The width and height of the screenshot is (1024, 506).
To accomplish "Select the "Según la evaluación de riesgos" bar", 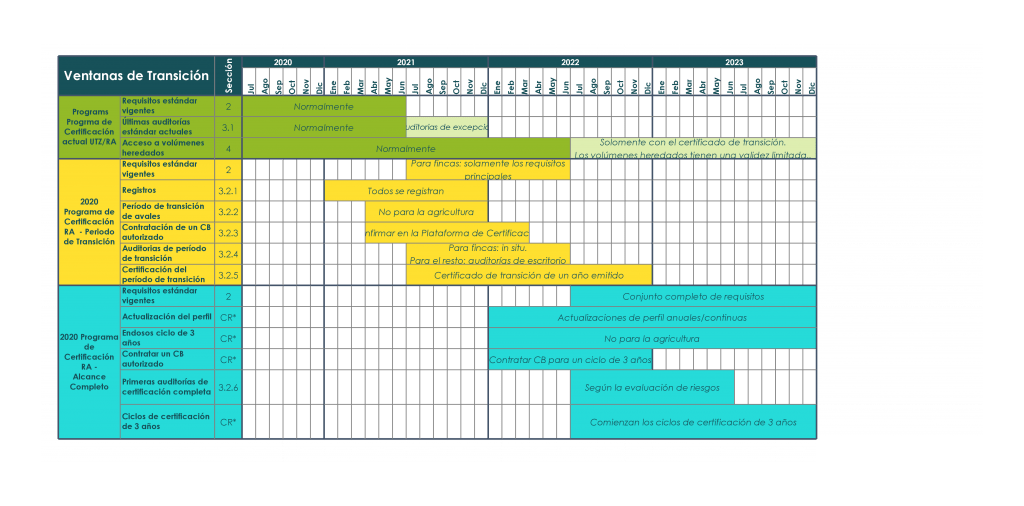I will (651, 387).
